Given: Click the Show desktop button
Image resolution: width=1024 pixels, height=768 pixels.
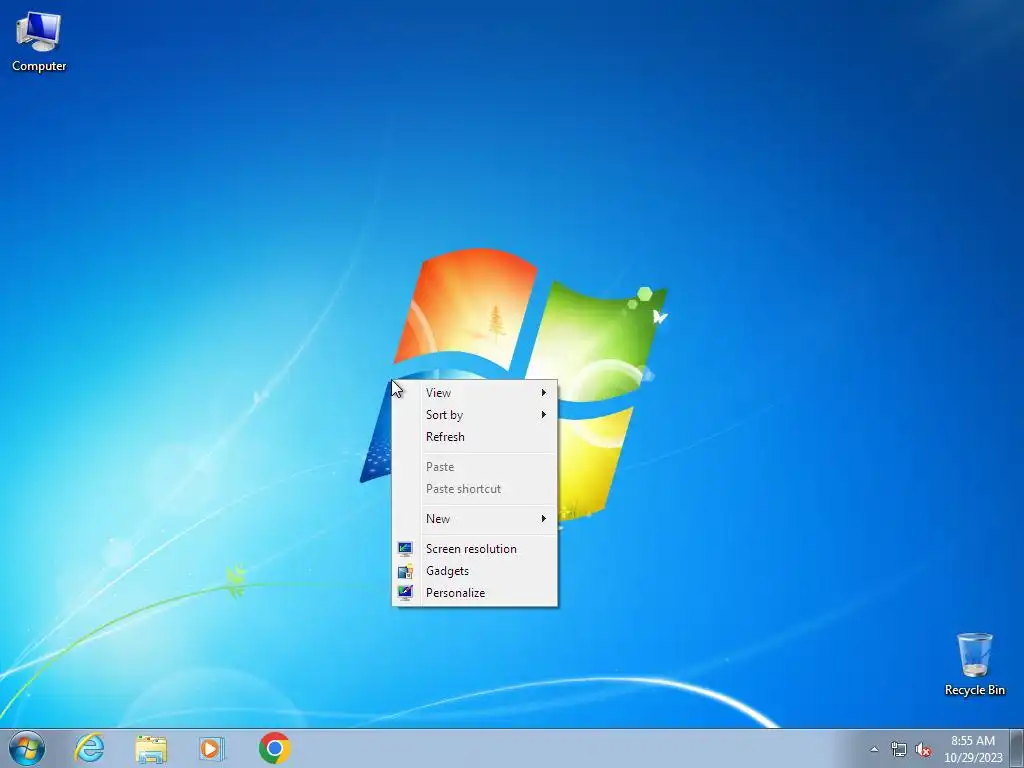Looking at the screenshot, I should [x=1017, y=748].
